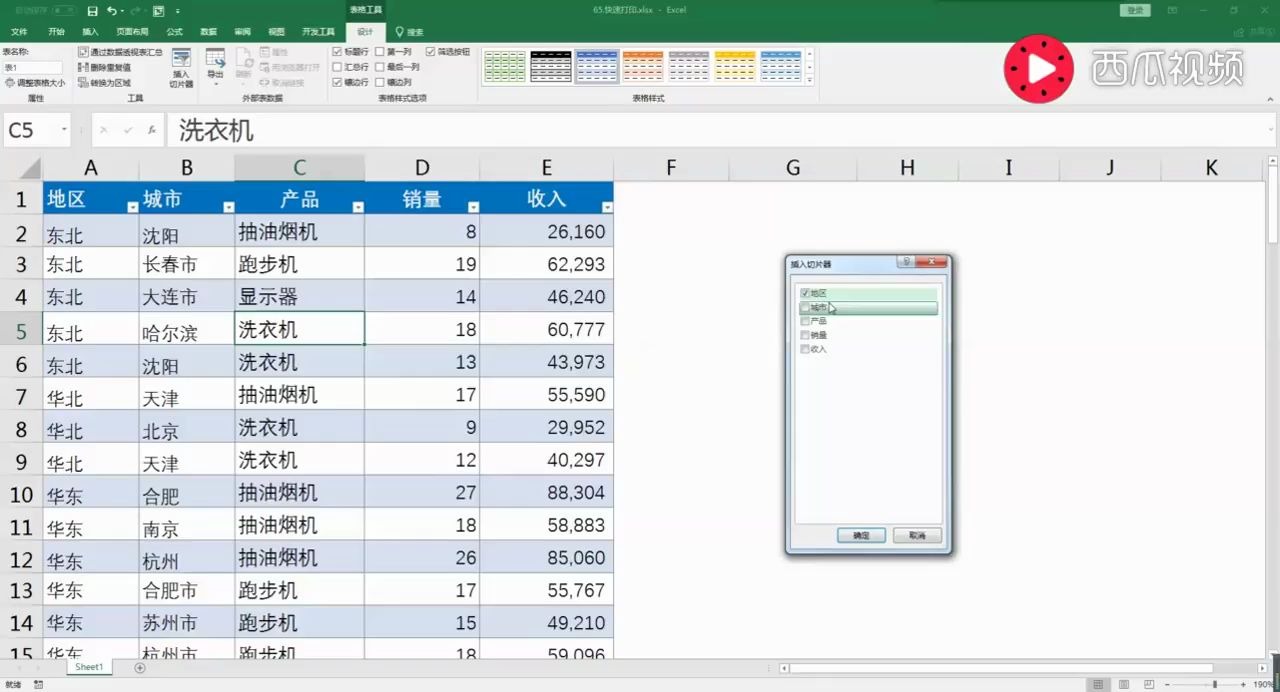1280x692 pixels.
Task: Click the formula bar showing 洗衣机
Action: [x=720, y=130]
